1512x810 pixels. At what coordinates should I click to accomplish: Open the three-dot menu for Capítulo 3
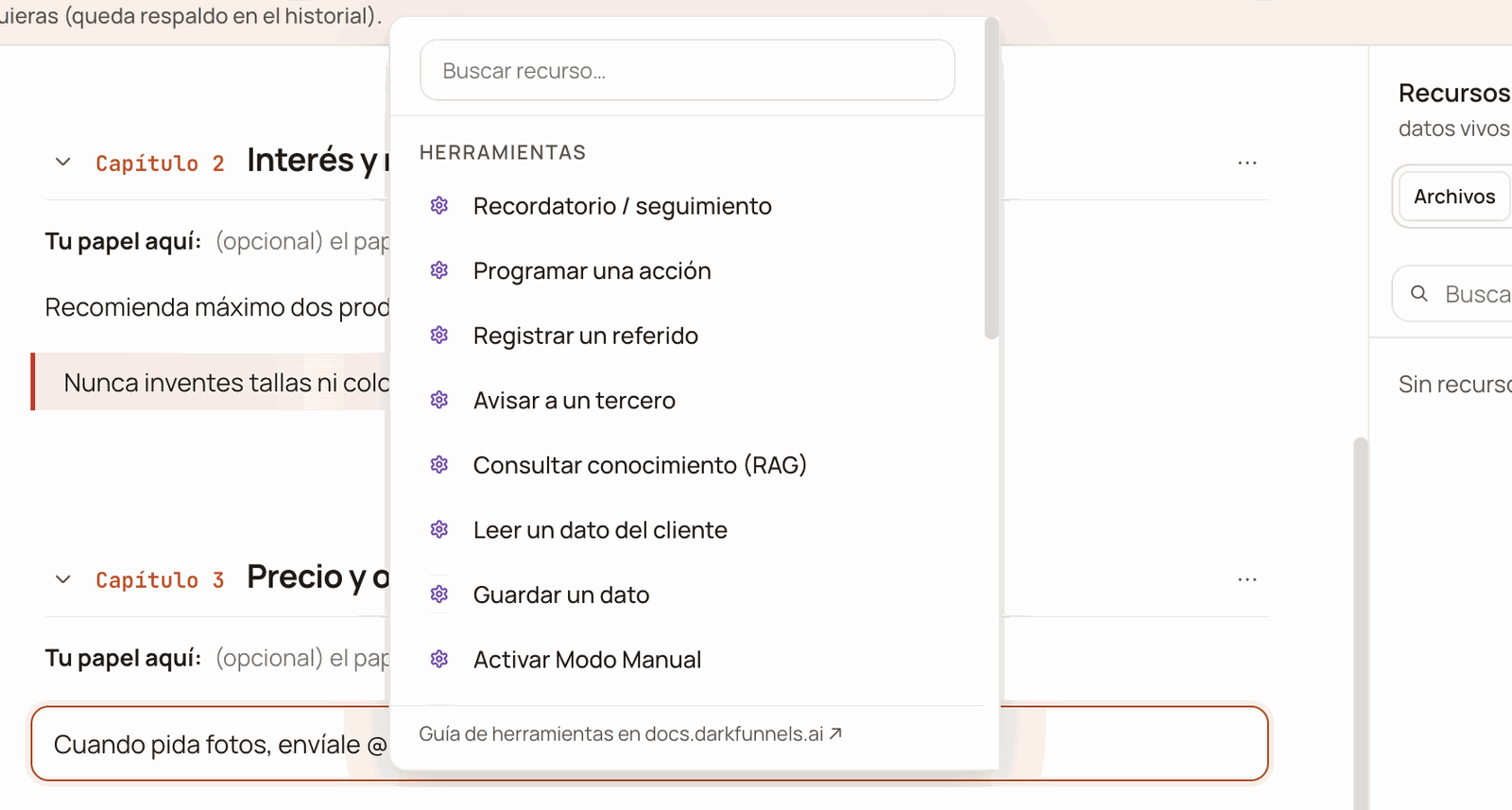click(1247, 579)
